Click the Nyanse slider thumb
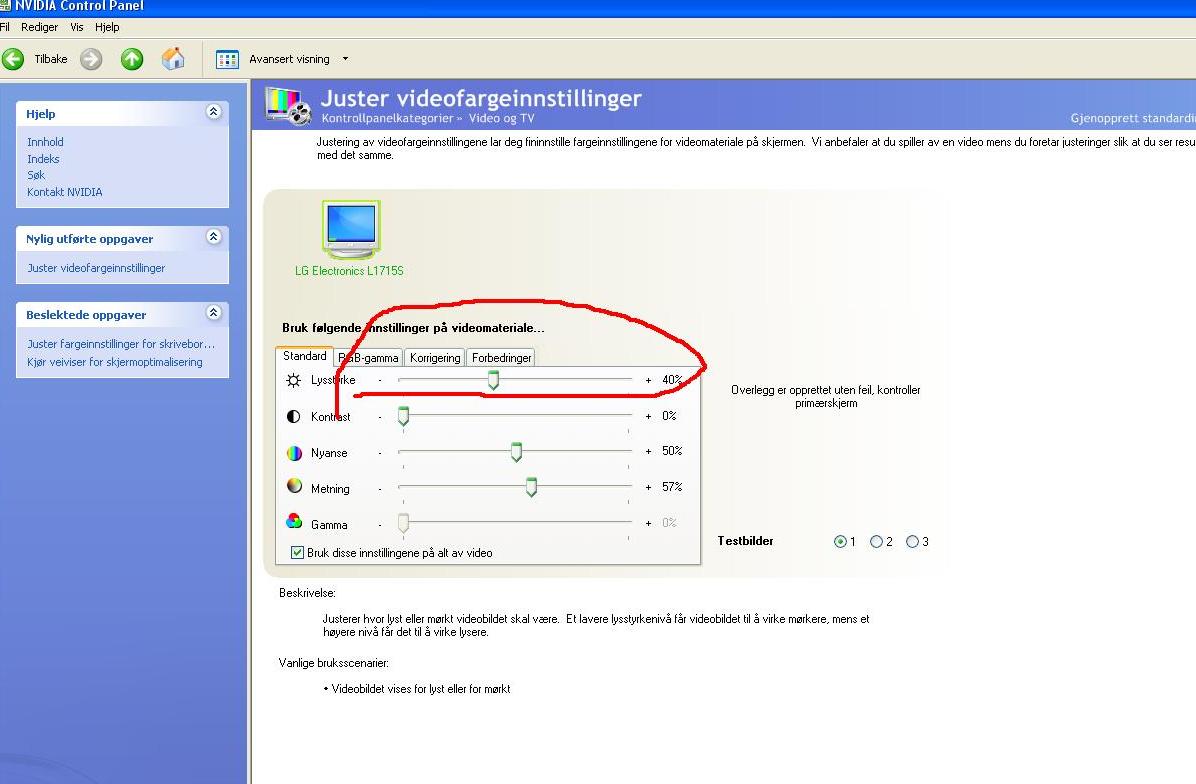The width and height of the screenshot is (1196, 784). [516, 451]
